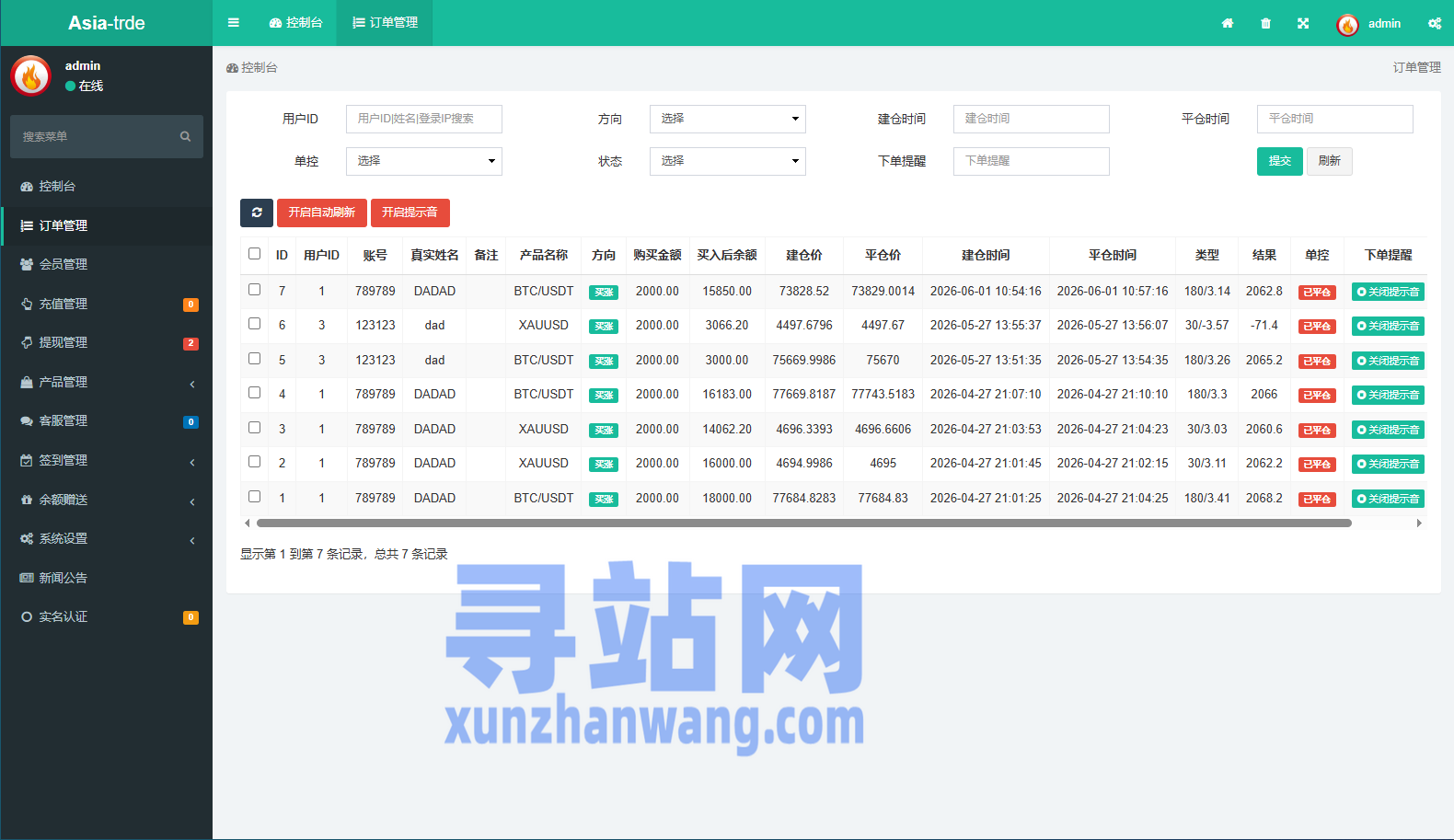Open 新闻公告 in the sidebar

(x=107, y=578)
